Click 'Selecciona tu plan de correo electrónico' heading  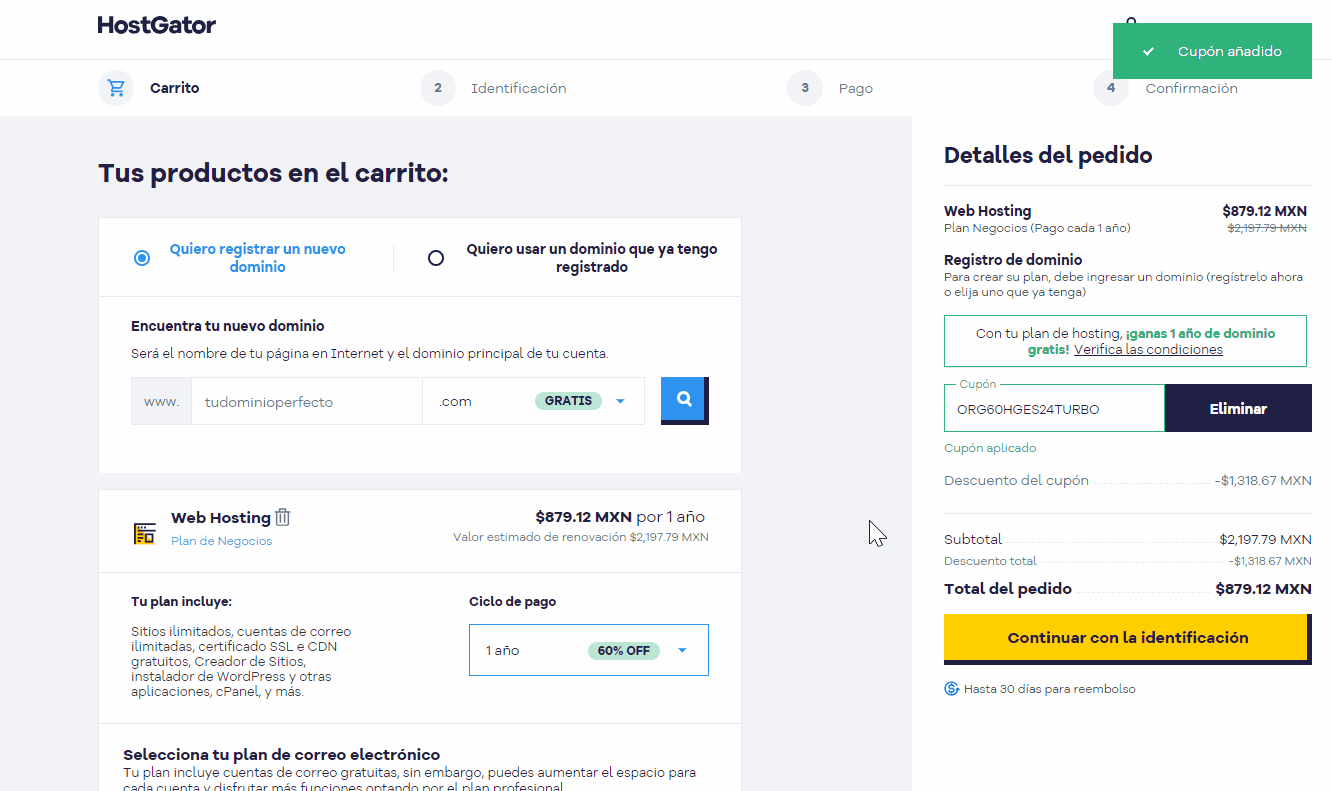281,754
